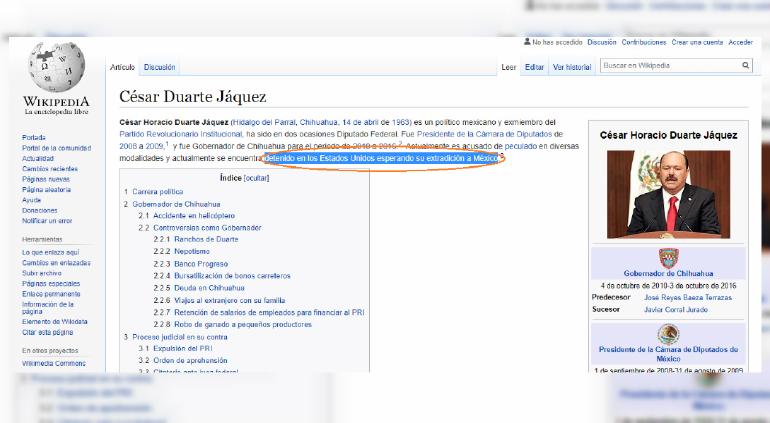Image resolution: width=770 pixels, height=423 pixels.
Task: Jump to 'Carrera política' section
Action: [158, 192]
